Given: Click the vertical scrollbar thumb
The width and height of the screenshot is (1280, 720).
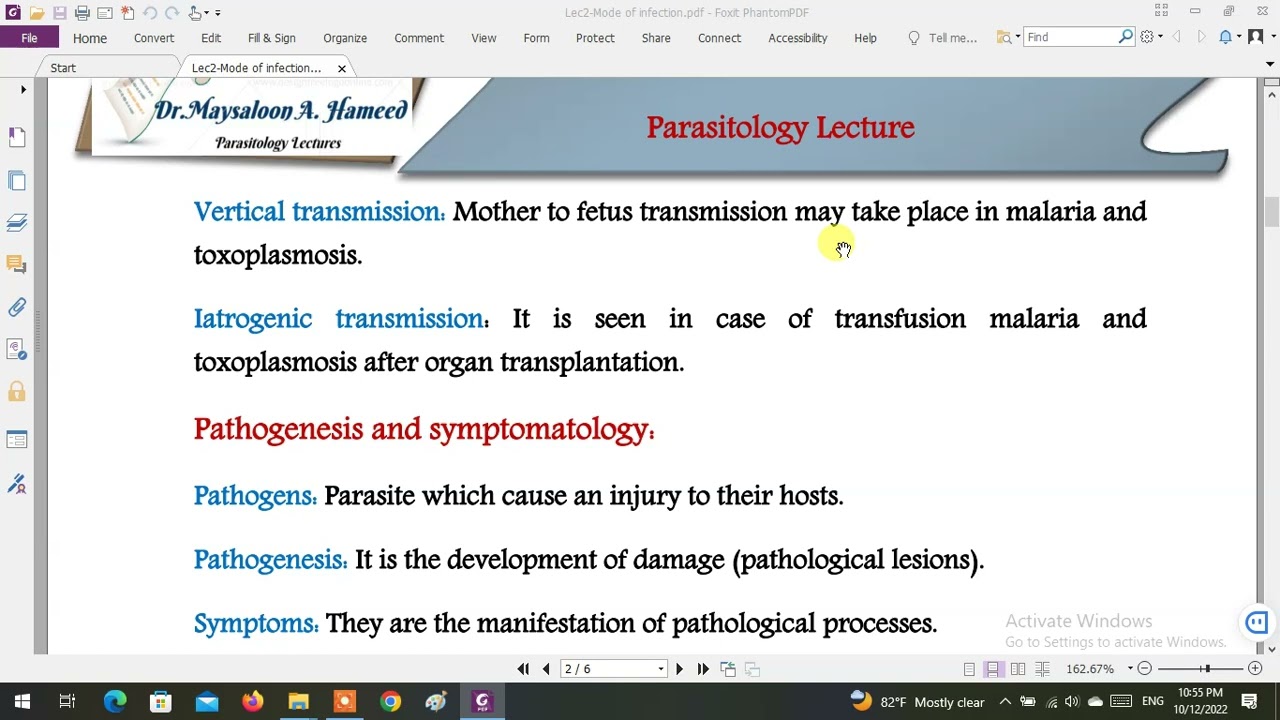Looking at the screenshot, I should click(x=1271, y=213).
